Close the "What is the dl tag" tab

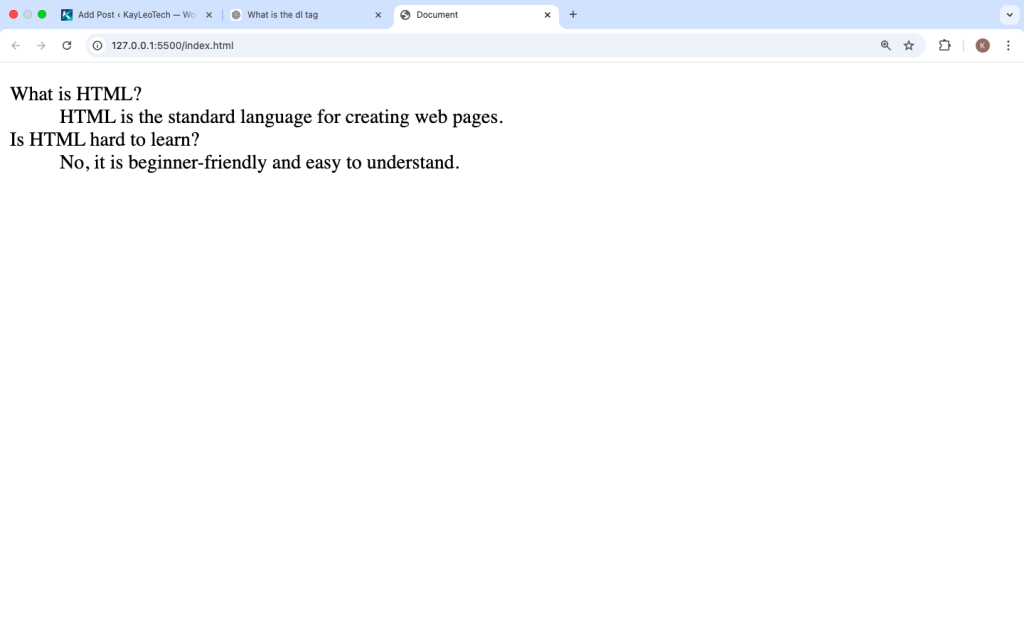point(378,15)
